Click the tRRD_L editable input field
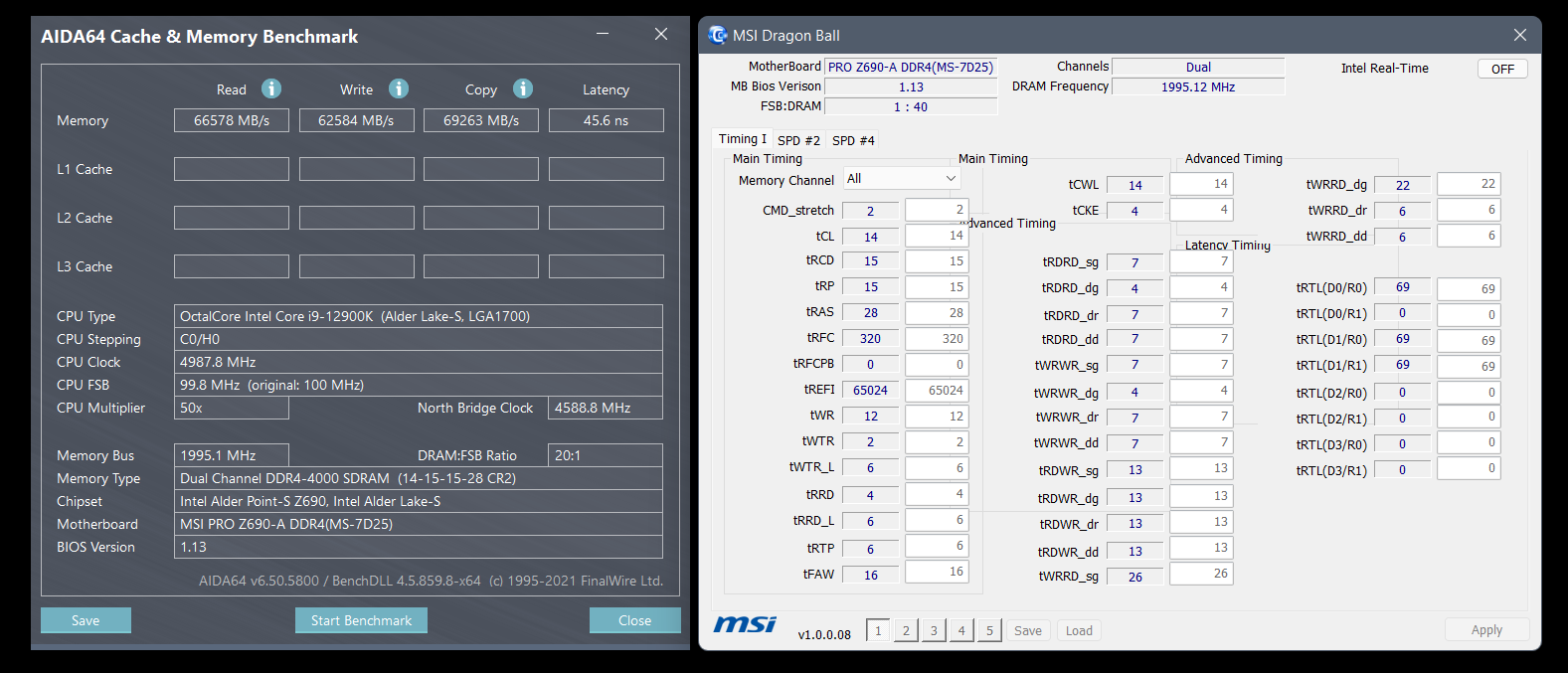1568x673 pixels. tap(937, 520)
